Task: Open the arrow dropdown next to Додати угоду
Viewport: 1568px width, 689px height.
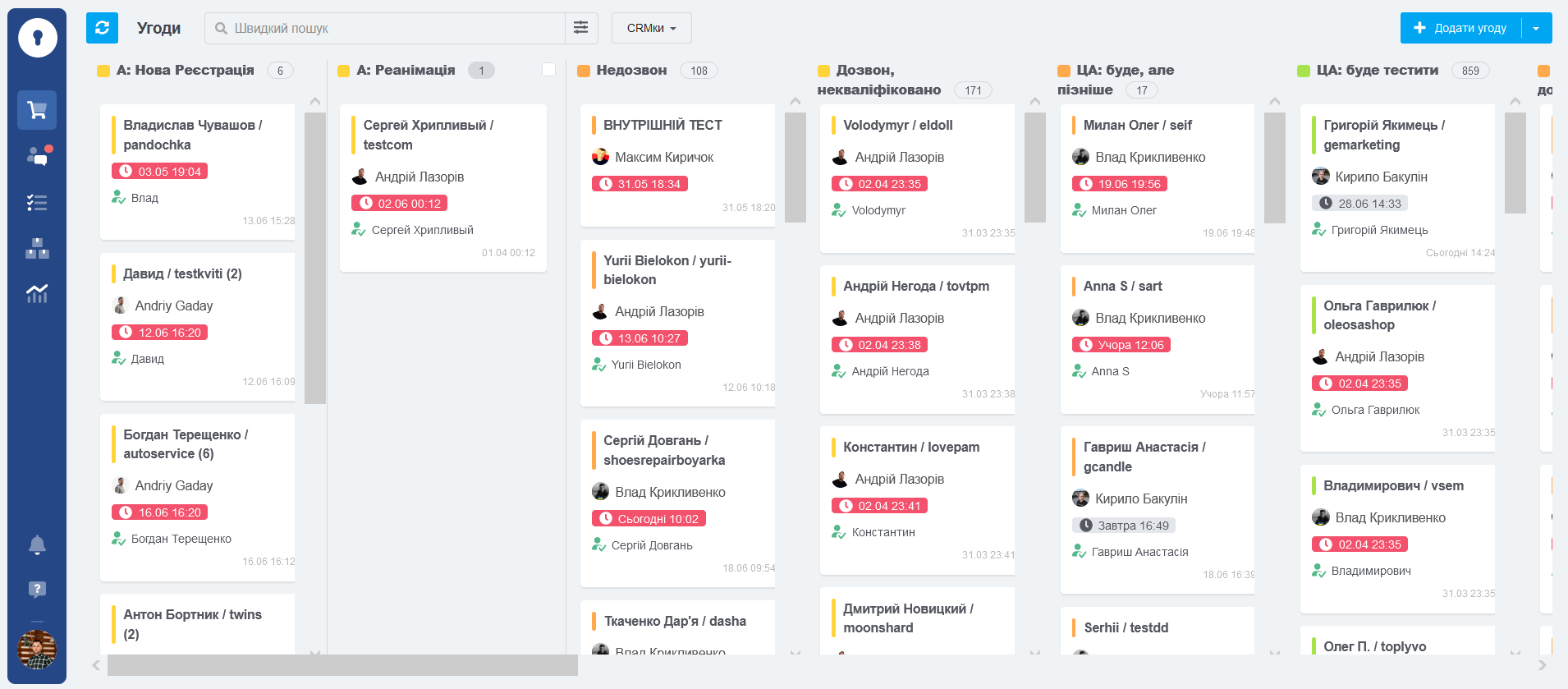Action: (x=1536, y=28)
